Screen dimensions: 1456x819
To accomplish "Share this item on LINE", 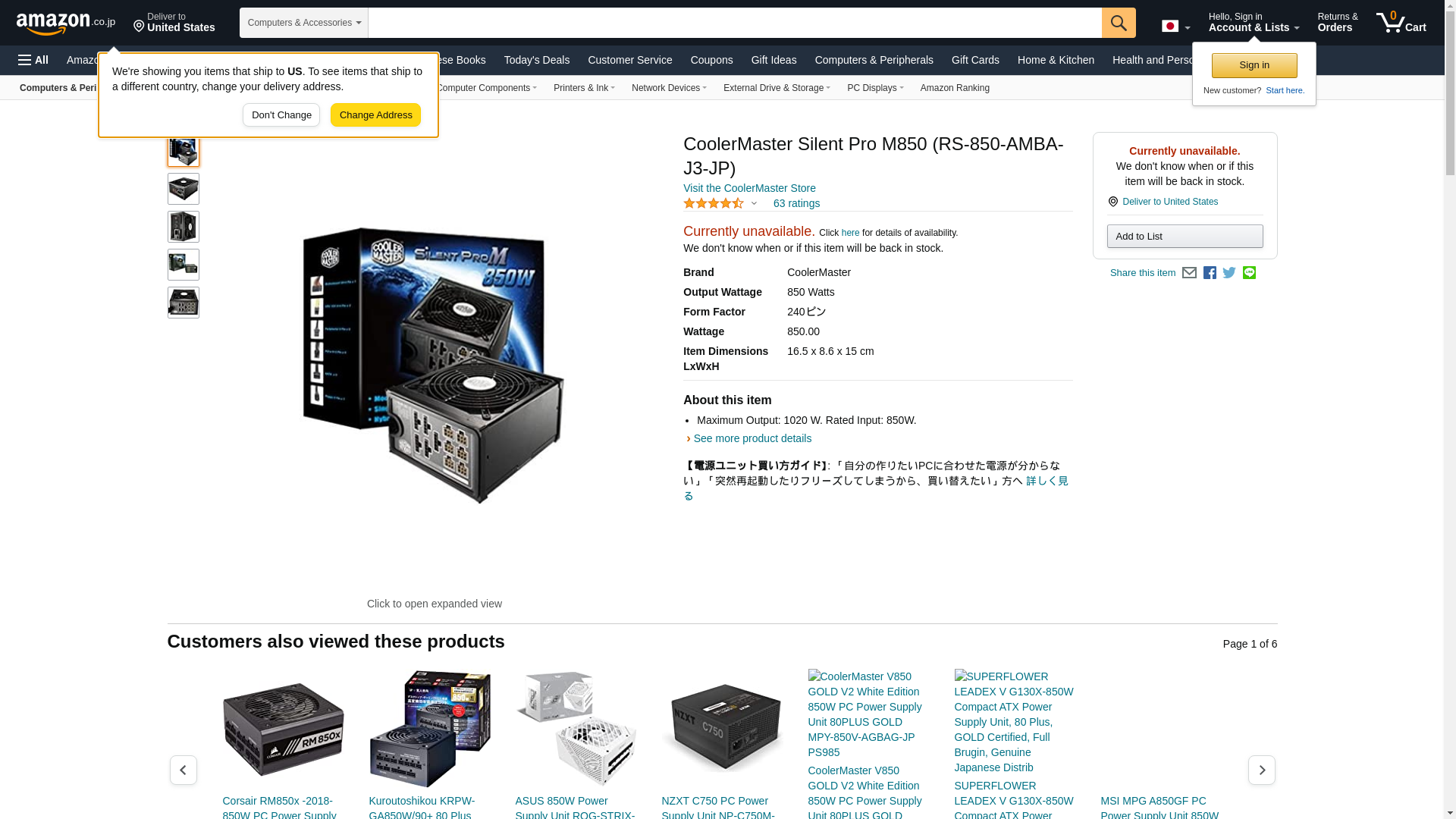I will point(1249,273).
